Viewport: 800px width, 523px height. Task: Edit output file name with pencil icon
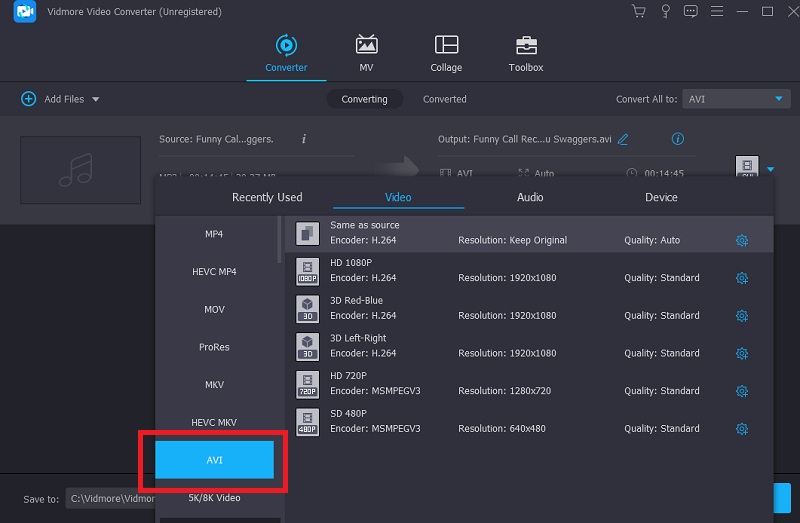click(x=624, y=139)
